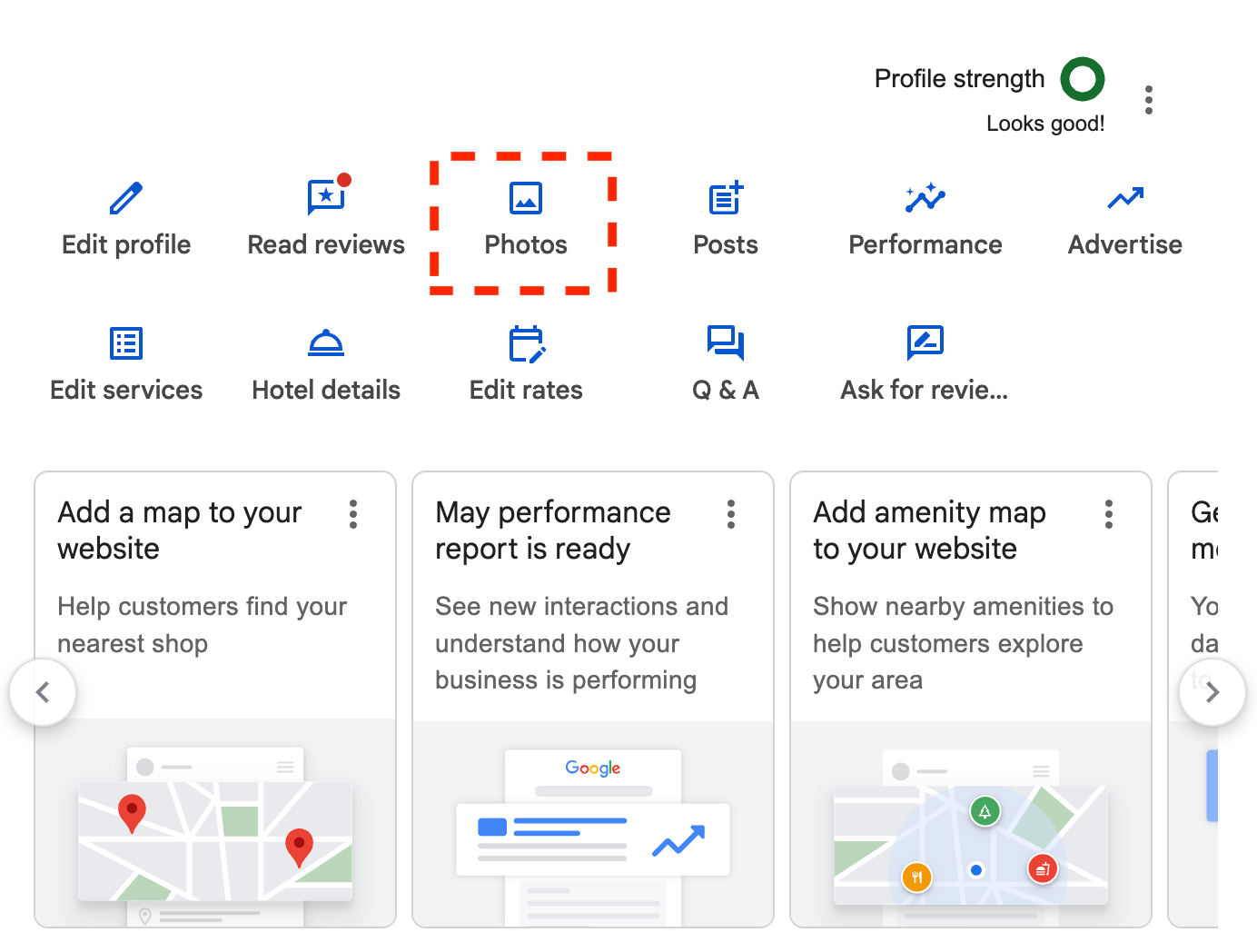The width and height of the screenshot is (1257, 952).
Task: Open the Edit rates calendar icon
Action: (527, 343)
